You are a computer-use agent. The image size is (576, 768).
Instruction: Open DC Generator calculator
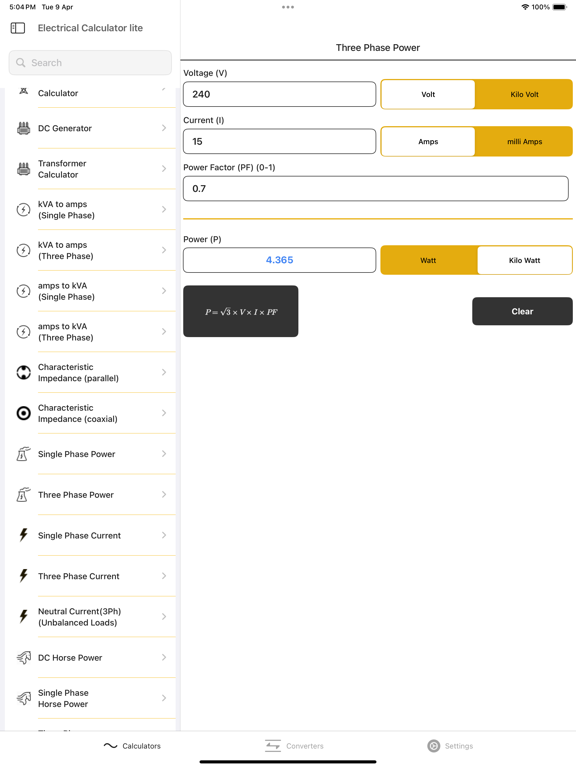(x=91, y=128)
